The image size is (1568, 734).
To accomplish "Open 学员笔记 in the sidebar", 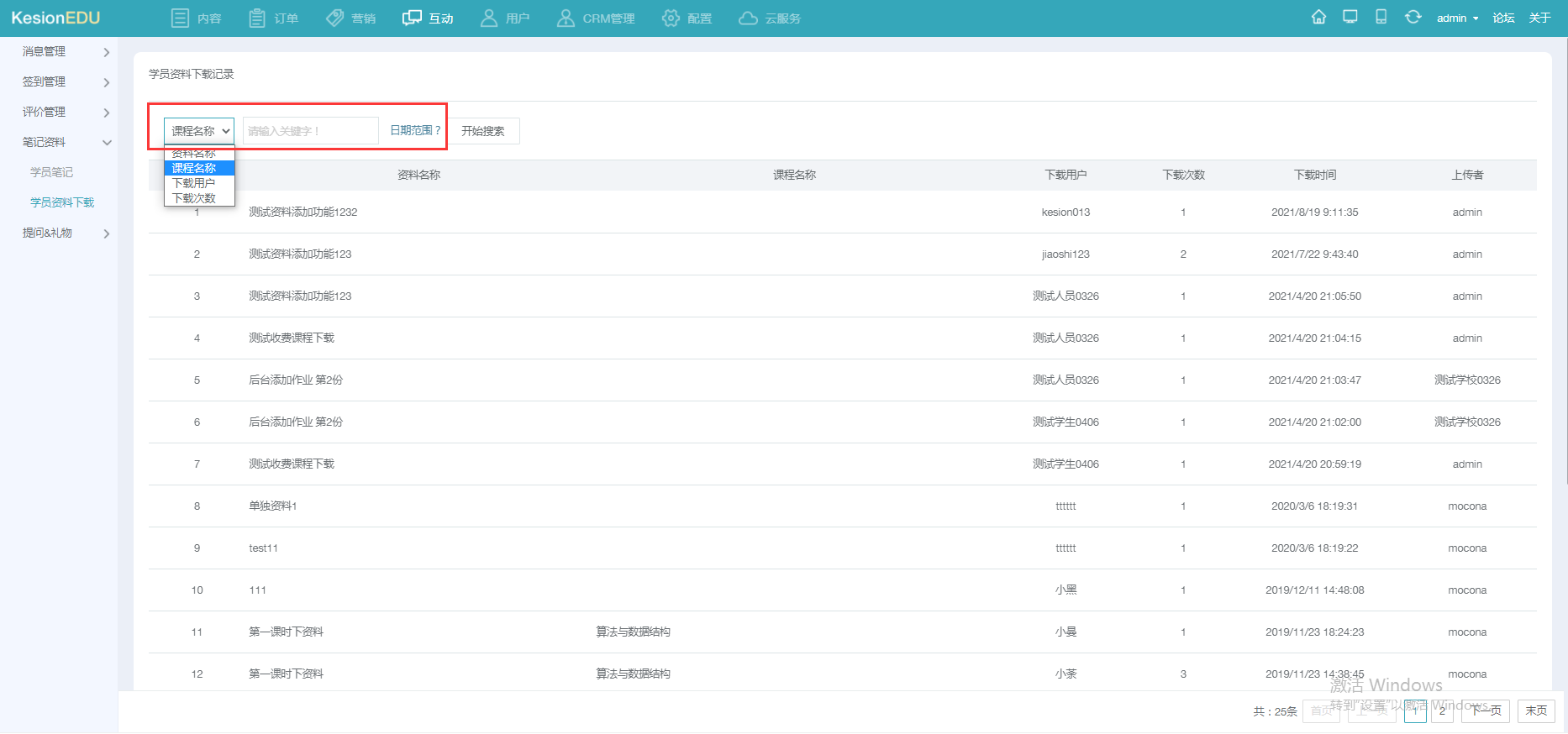I will 52,172.
